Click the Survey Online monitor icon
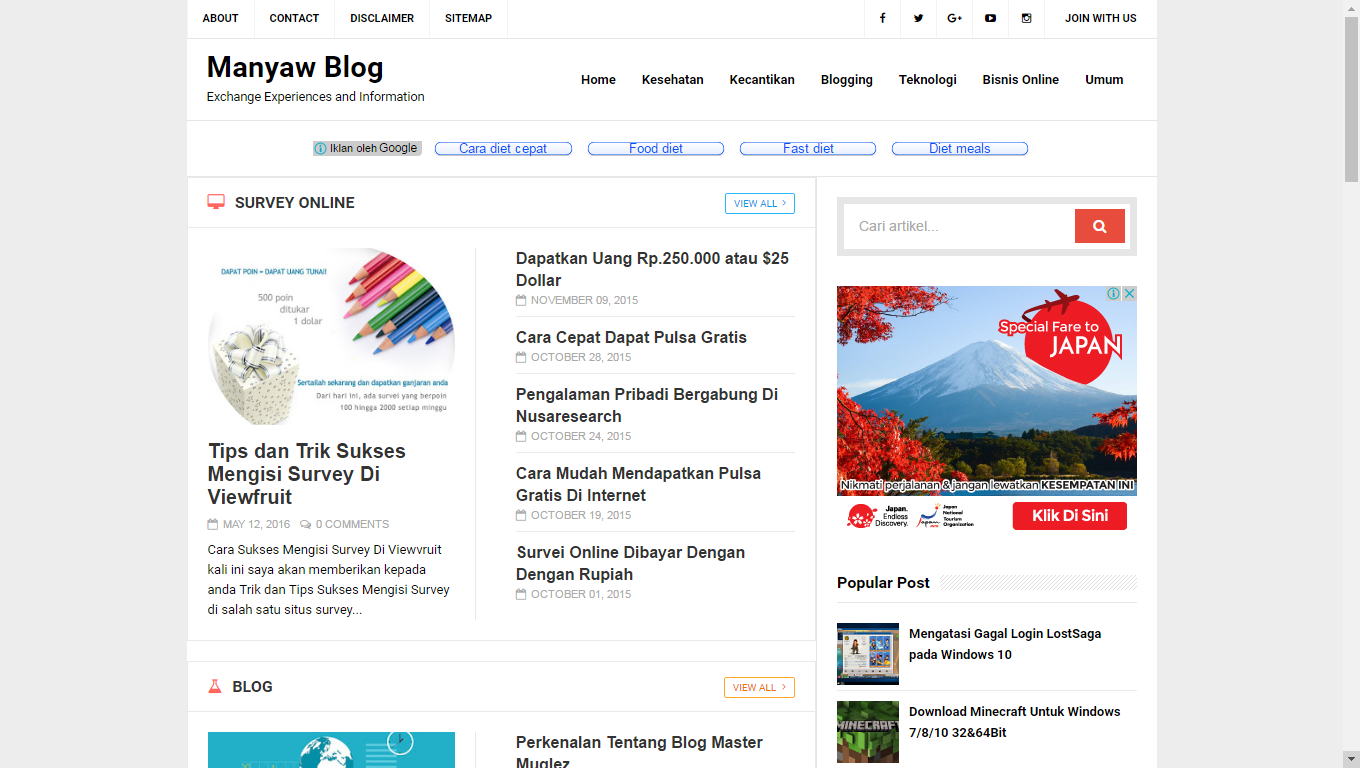This screenshot has height=768, width=1360. [216, 202]
